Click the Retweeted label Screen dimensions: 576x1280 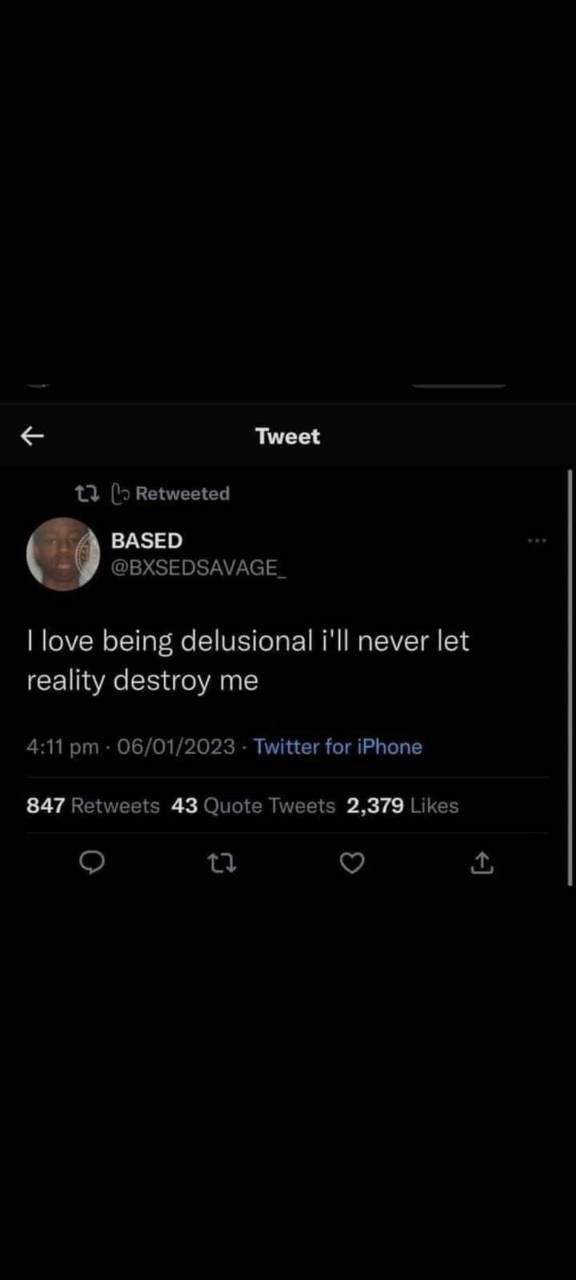point(182,493)
